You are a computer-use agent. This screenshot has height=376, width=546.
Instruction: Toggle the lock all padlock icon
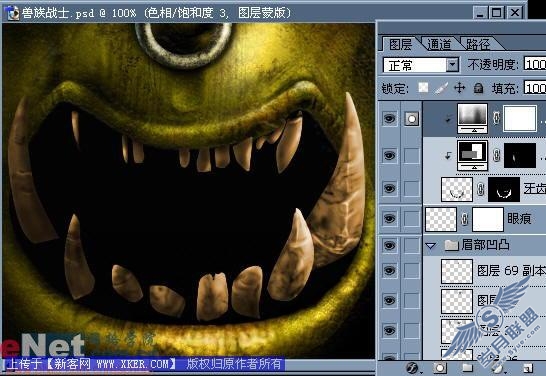tap(478, 88)
